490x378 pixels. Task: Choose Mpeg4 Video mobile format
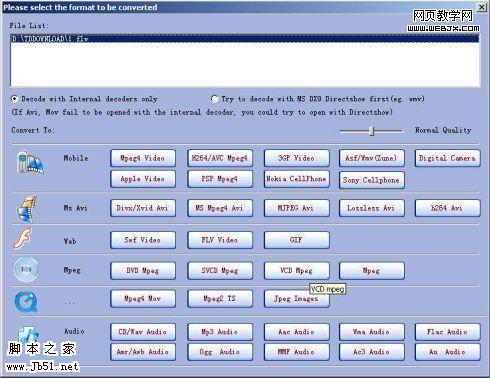pyautogui.click(x=143, y=158)
